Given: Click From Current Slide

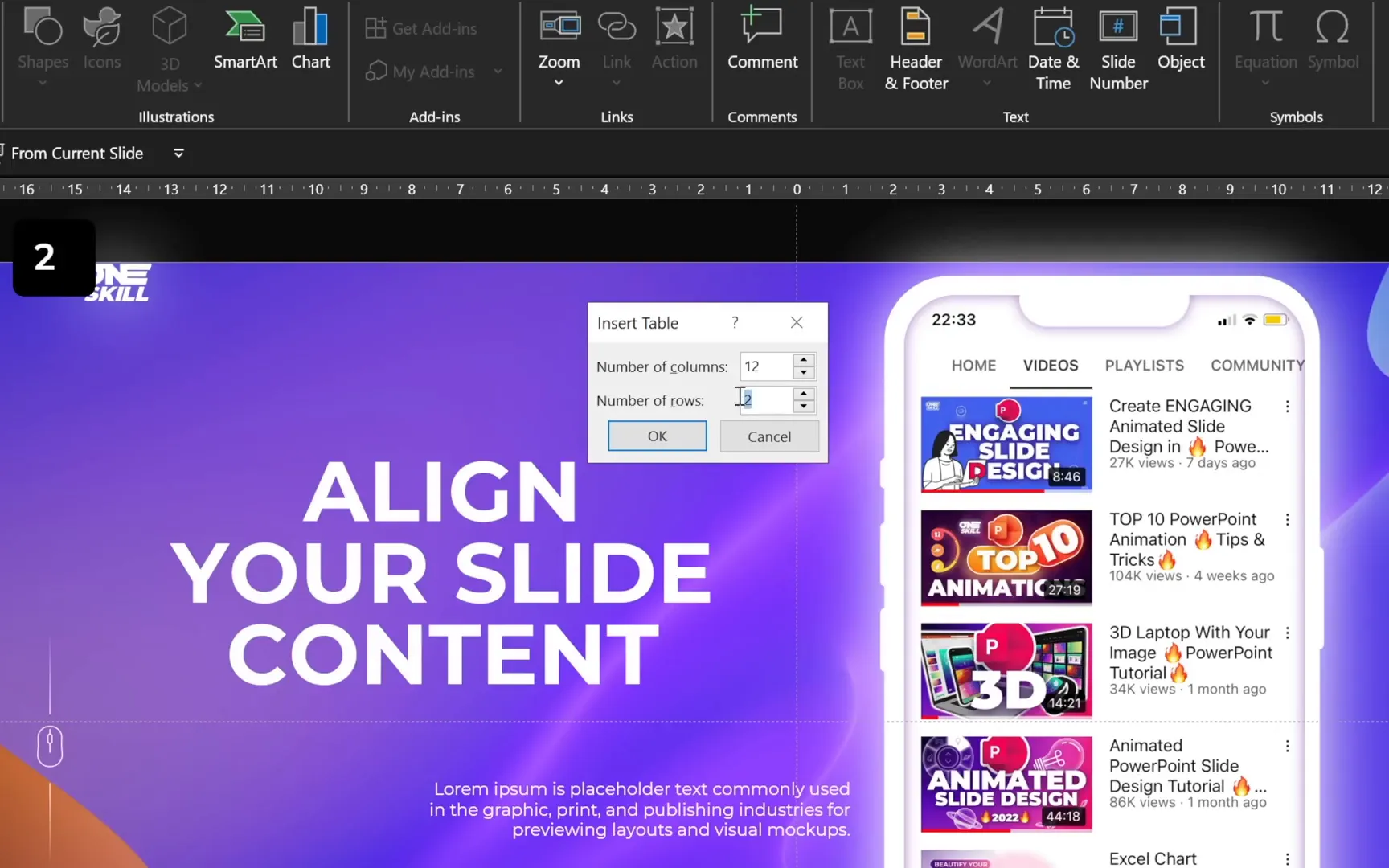Looking at the screenshot, I should [x=77, y=153].
